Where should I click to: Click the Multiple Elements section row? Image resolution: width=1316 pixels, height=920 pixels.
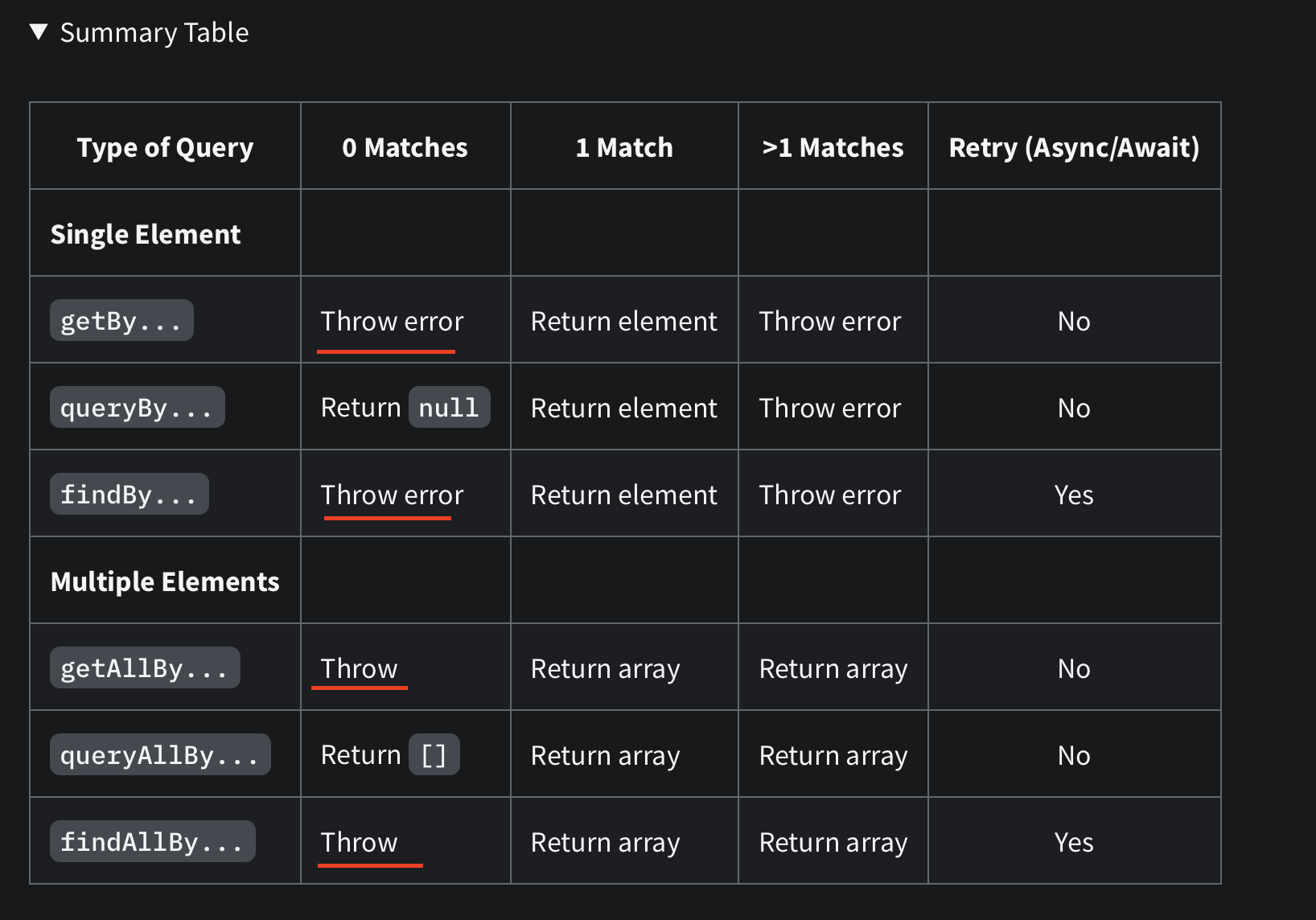pyautogui.click(x=625, y=581)
